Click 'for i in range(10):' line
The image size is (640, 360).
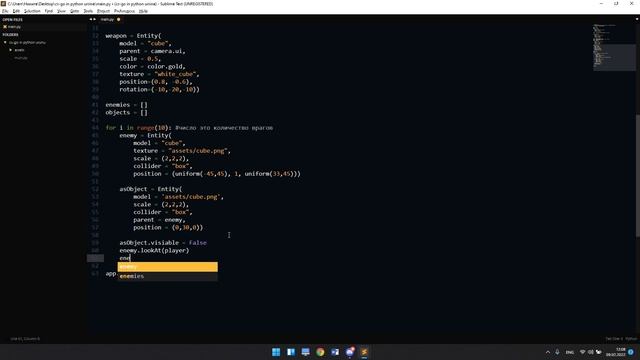(137, 128)
